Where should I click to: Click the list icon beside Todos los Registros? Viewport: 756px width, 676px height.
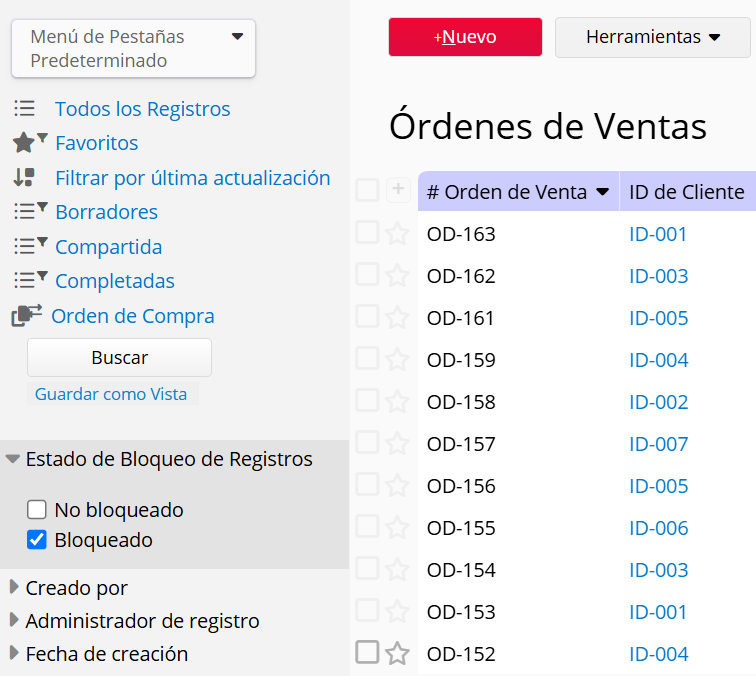25,108
